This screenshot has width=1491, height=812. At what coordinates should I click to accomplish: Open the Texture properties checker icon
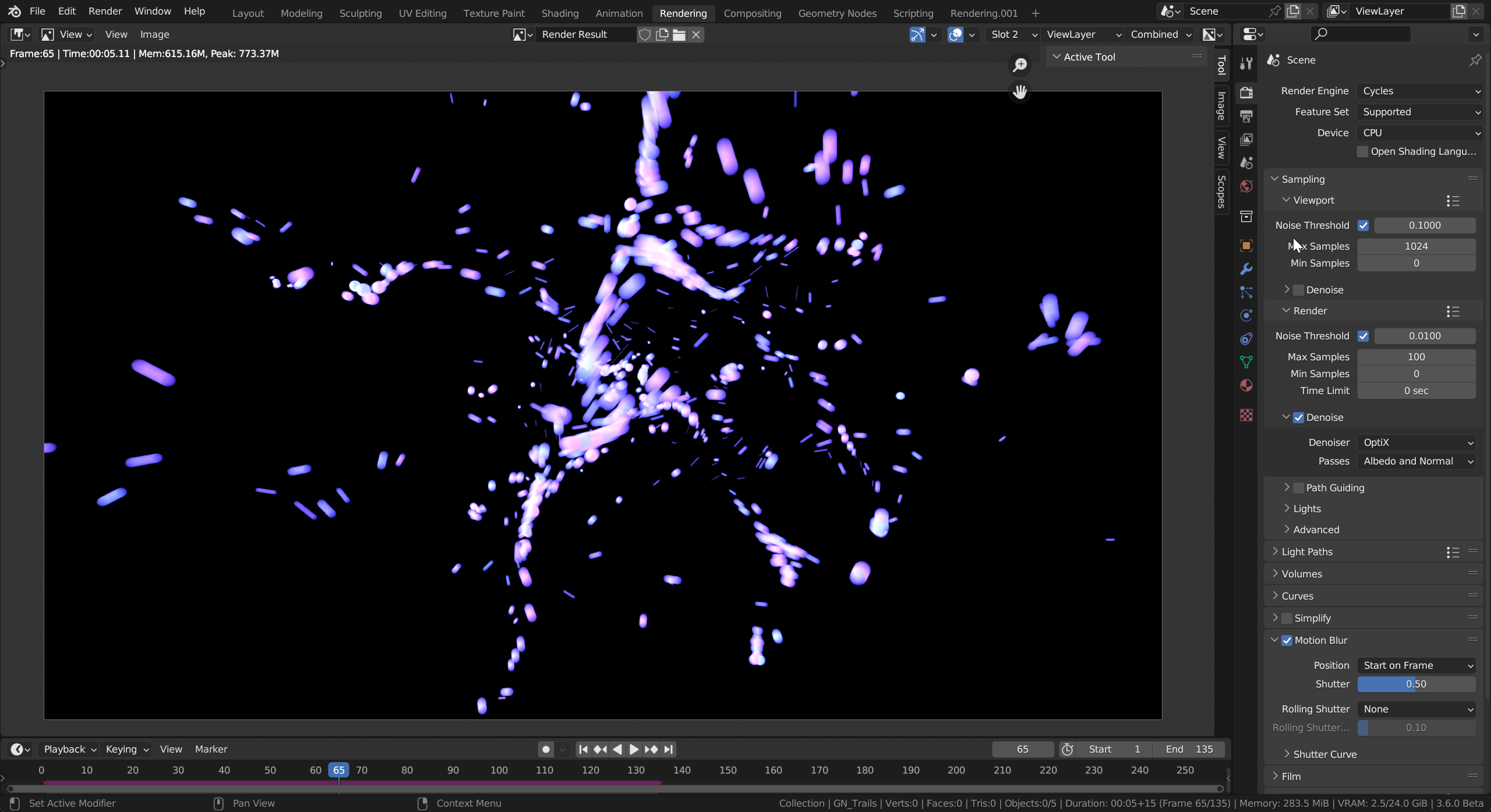coord(1246,415)
